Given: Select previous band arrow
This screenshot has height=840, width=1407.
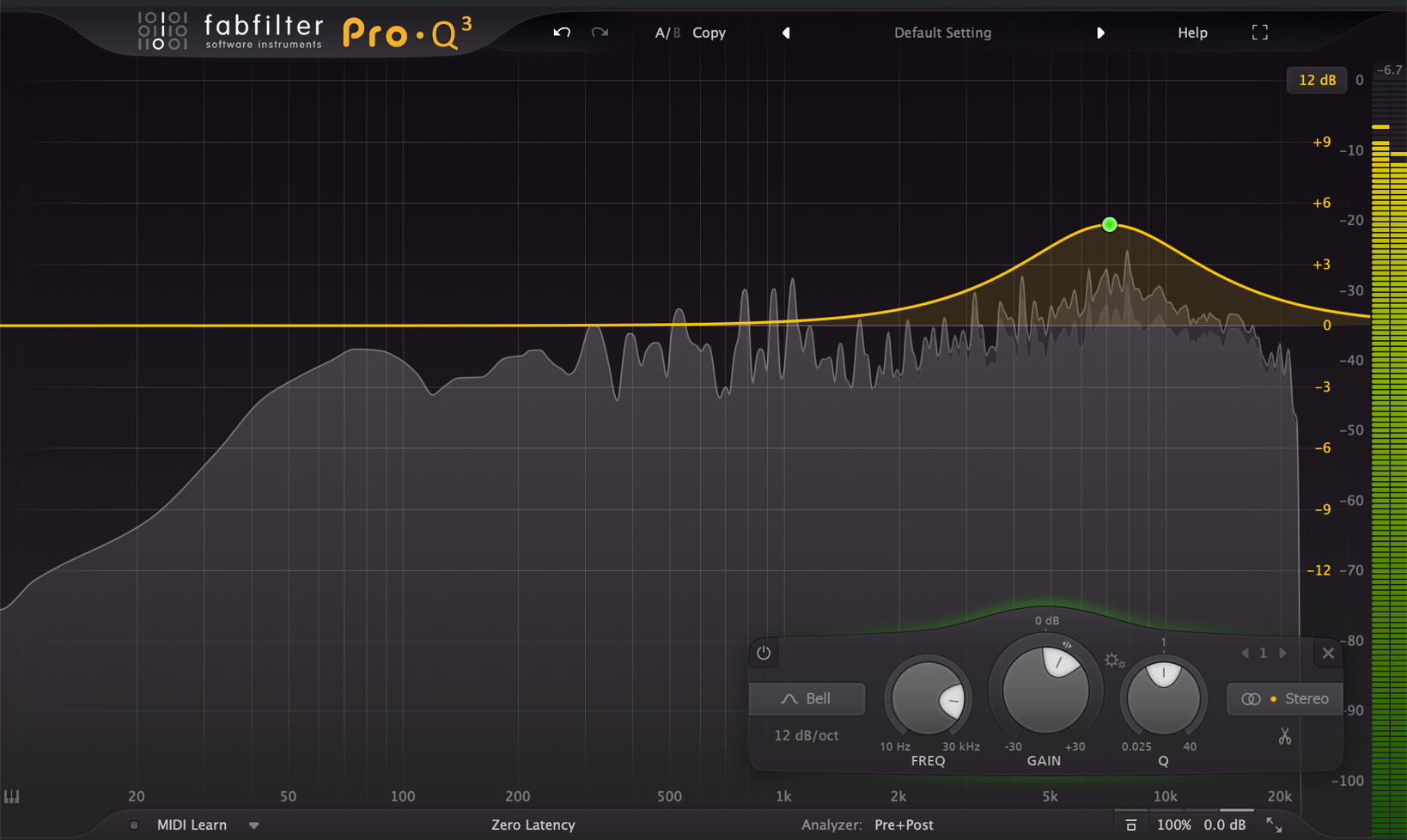Looking at the screenshot, I should tap(1245, 653).
